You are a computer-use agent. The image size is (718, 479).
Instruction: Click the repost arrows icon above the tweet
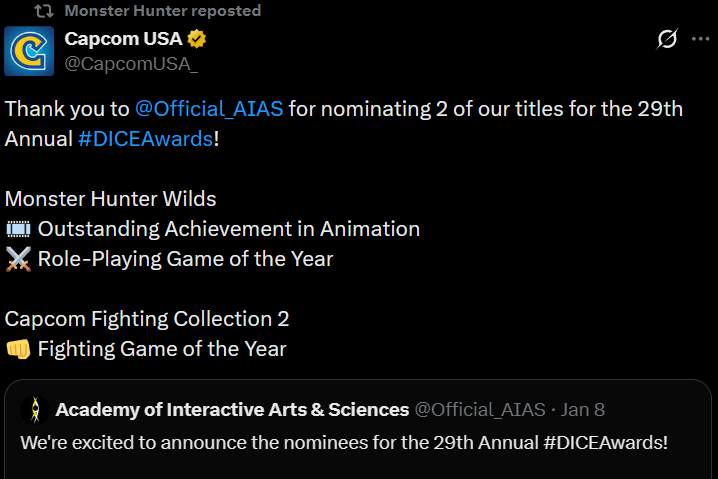pyautogui.click(x=44, y=11)
